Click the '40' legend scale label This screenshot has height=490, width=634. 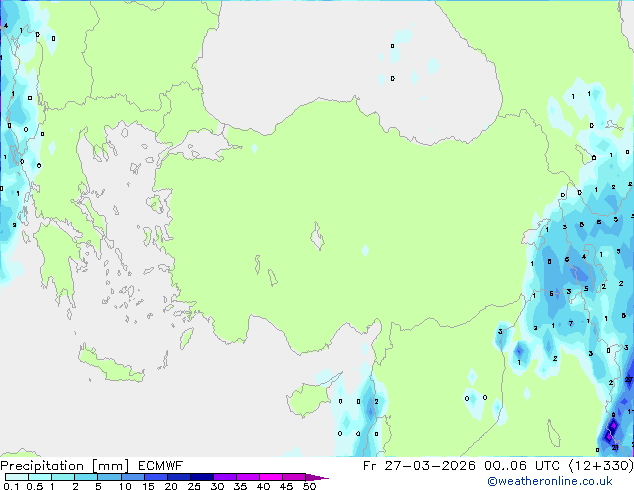tap(263, 486)
